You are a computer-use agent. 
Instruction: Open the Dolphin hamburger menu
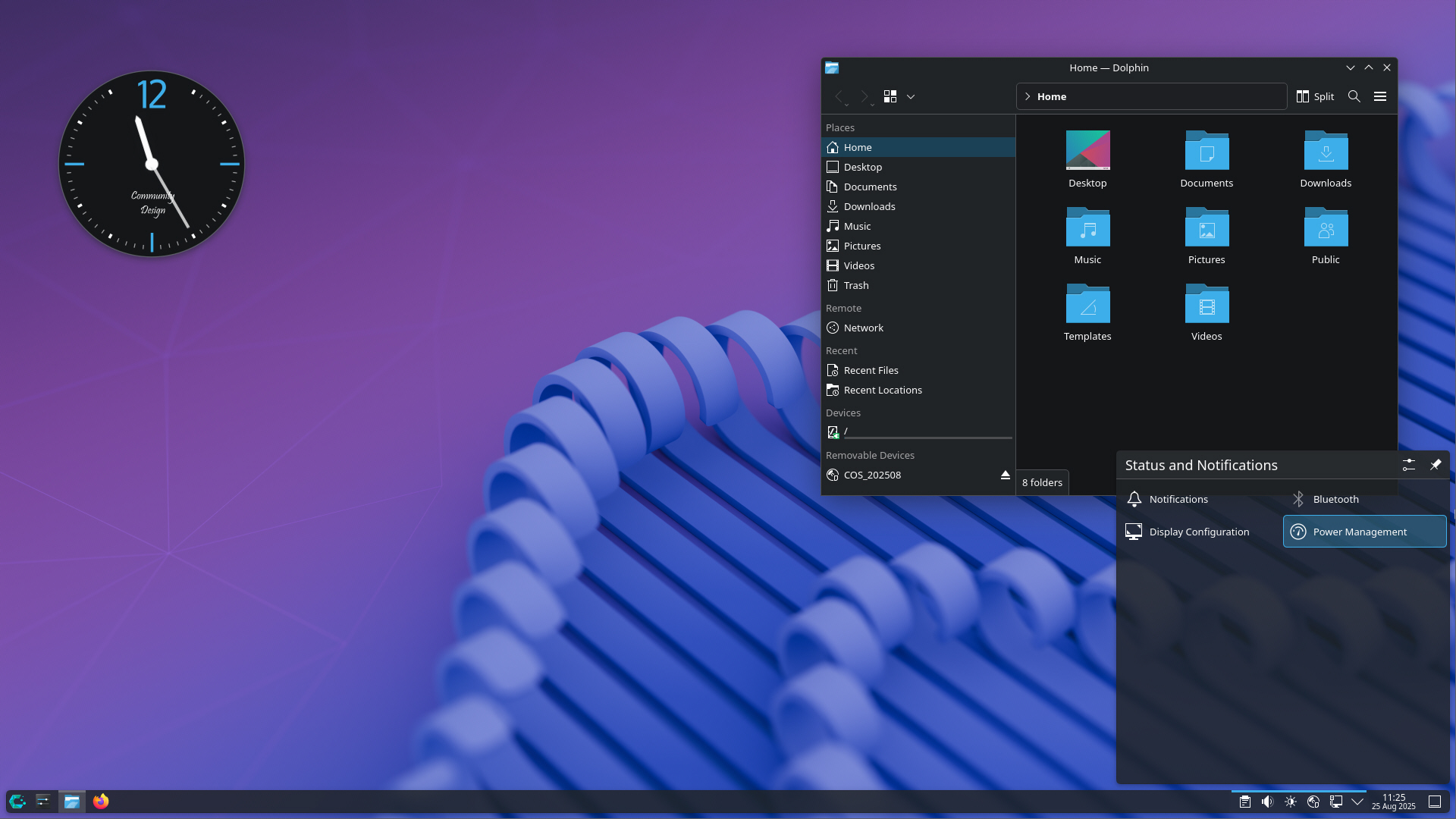click(1380, 96)
